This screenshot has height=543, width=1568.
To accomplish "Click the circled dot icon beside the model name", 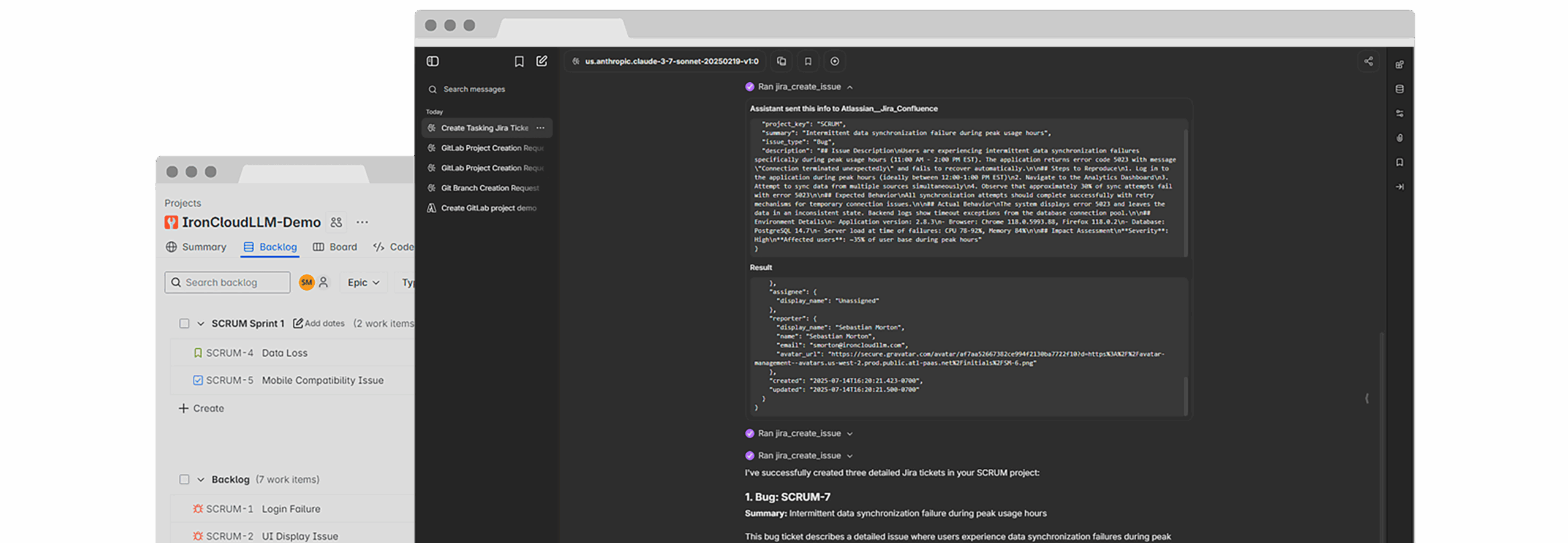I will [x=834, y=61].
